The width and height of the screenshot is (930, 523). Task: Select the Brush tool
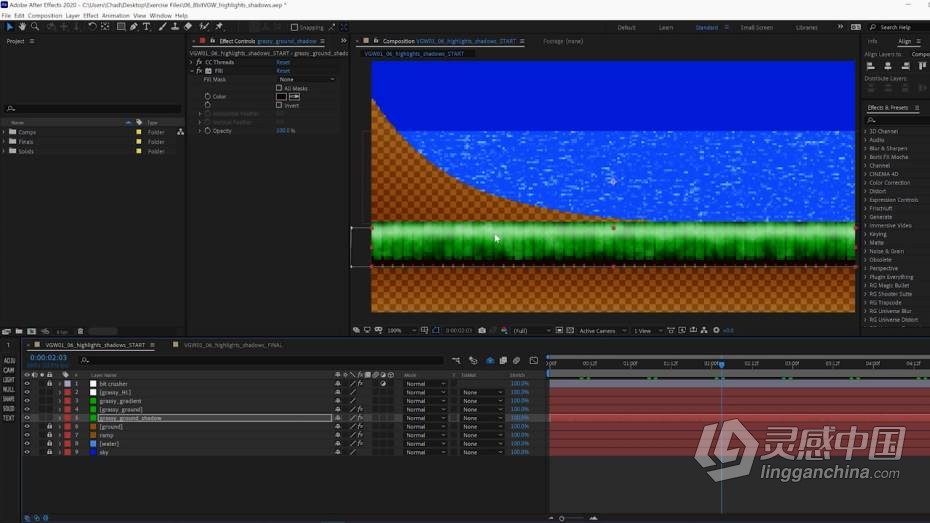(163, 27)
